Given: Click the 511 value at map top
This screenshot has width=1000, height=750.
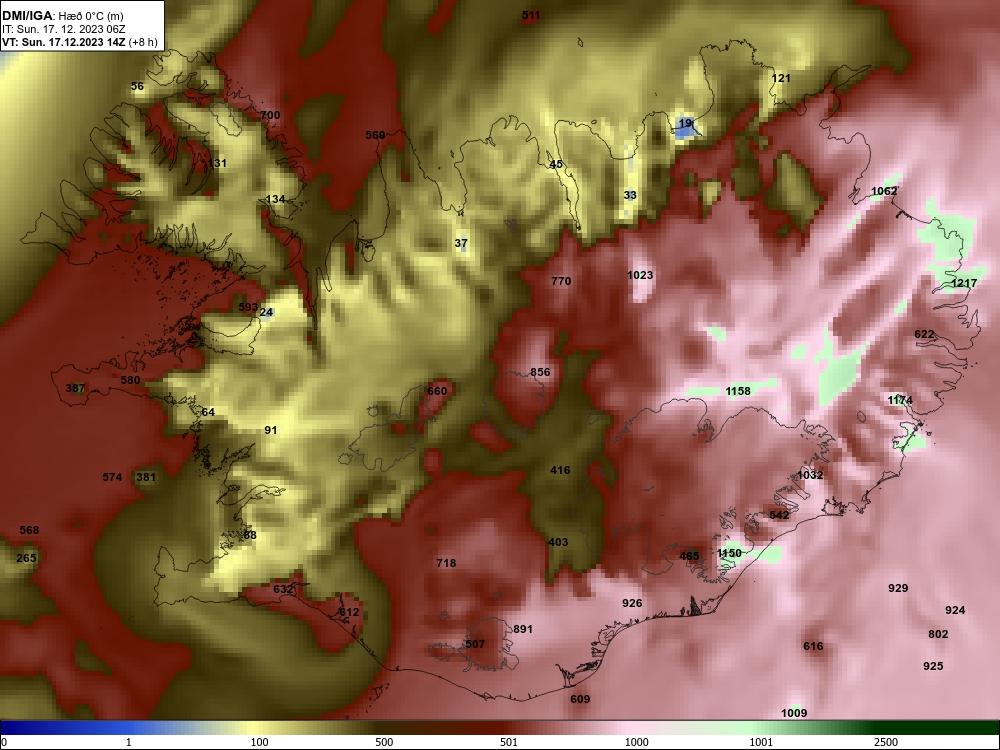Looking at the screenshot, I should [x=531, y=15].
